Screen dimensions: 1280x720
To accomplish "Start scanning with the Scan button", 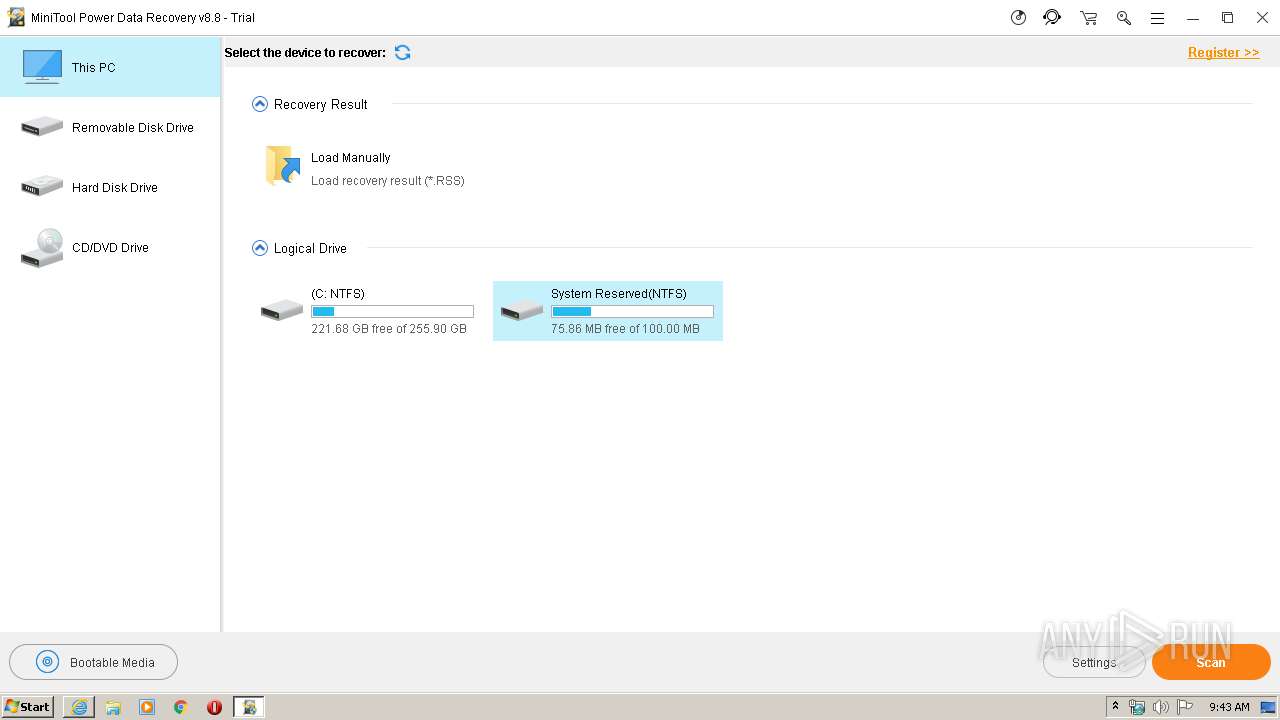I will pos(1211,662).
